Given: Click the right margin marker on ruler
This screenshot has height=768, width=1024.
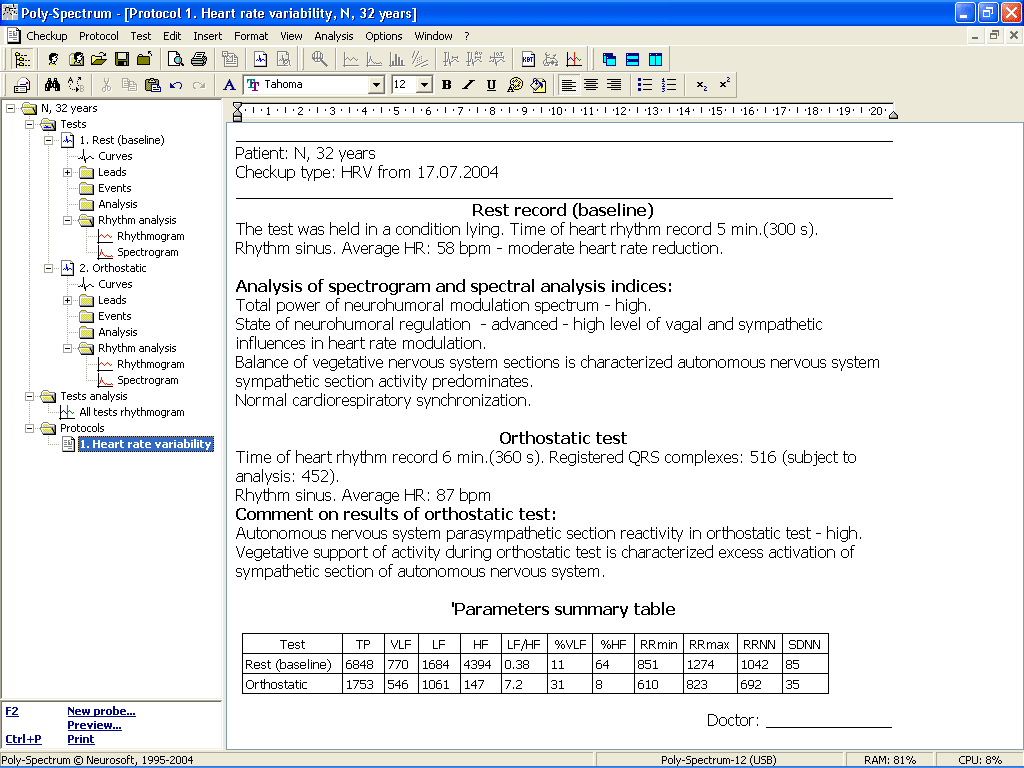Looking at the screenshot, I should [x=893, y=115].
